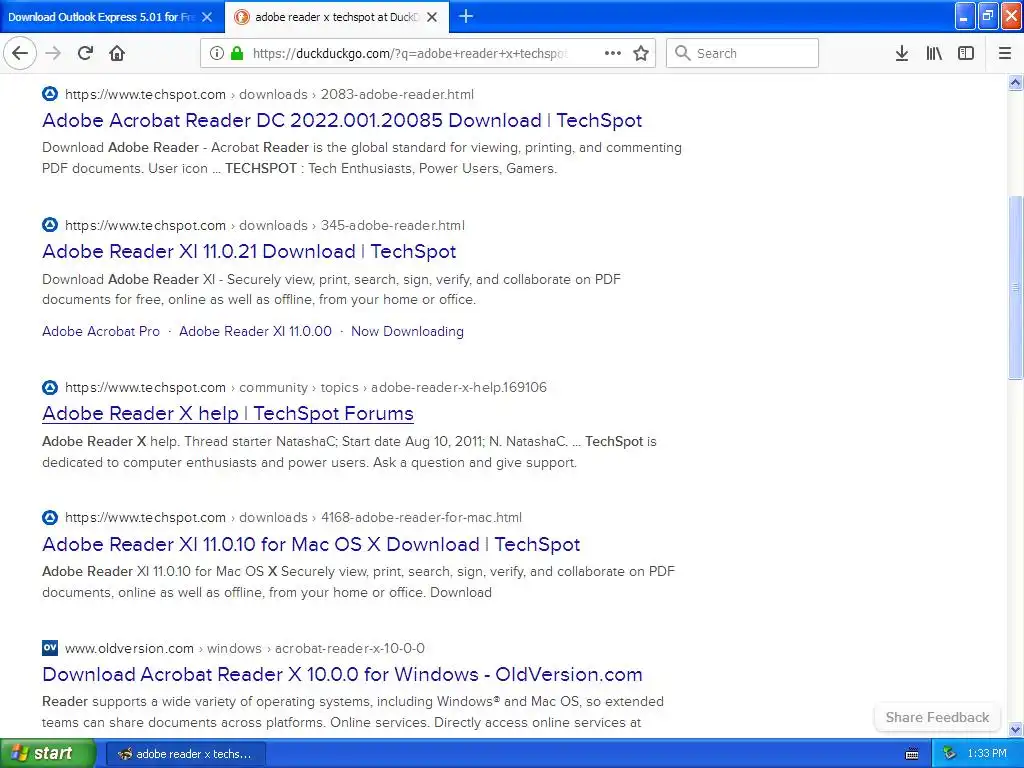Screen dimensions: 1024x768
Task: Click the OldVersion.com OV favicon
Action: pyautogui.click(x=50, y=648)
